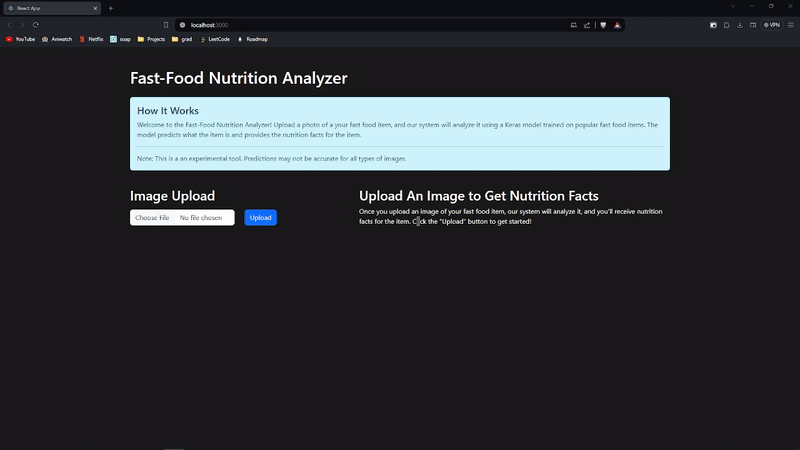Open the VPN button
This screenshot has height=450, width=800.
[x=772, y=25]
